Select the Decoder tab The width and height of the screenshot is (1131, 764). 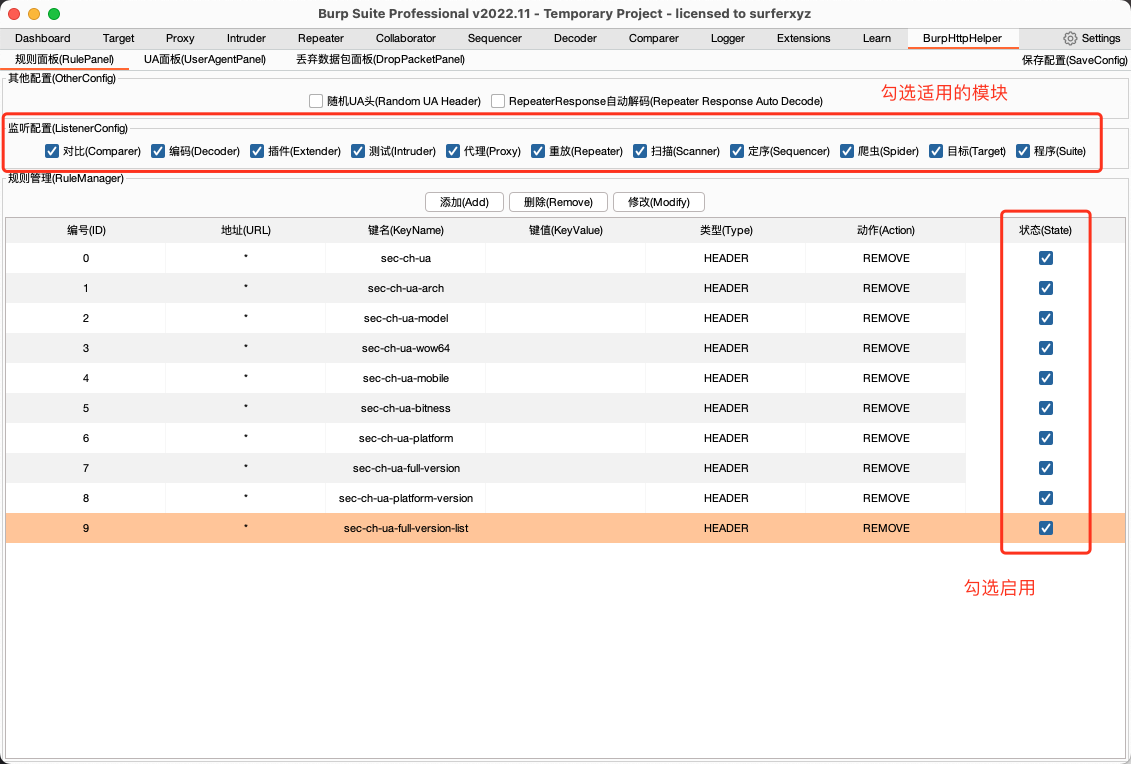(576, 38)
